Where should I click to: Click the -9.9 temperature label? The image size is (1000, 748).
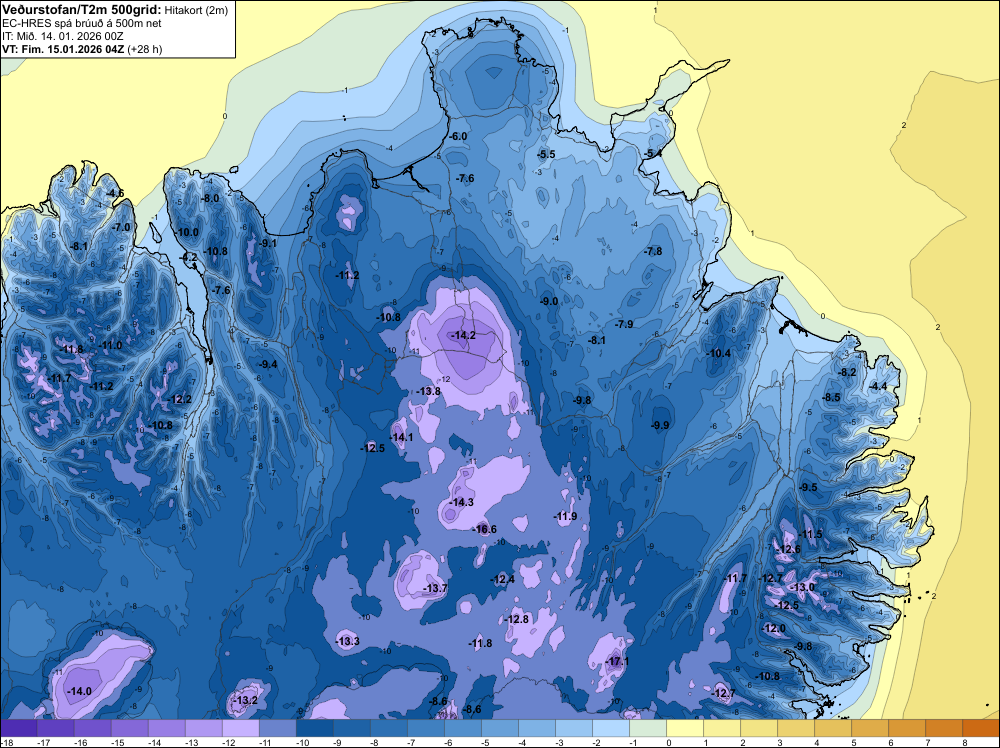tap(660, 425)
